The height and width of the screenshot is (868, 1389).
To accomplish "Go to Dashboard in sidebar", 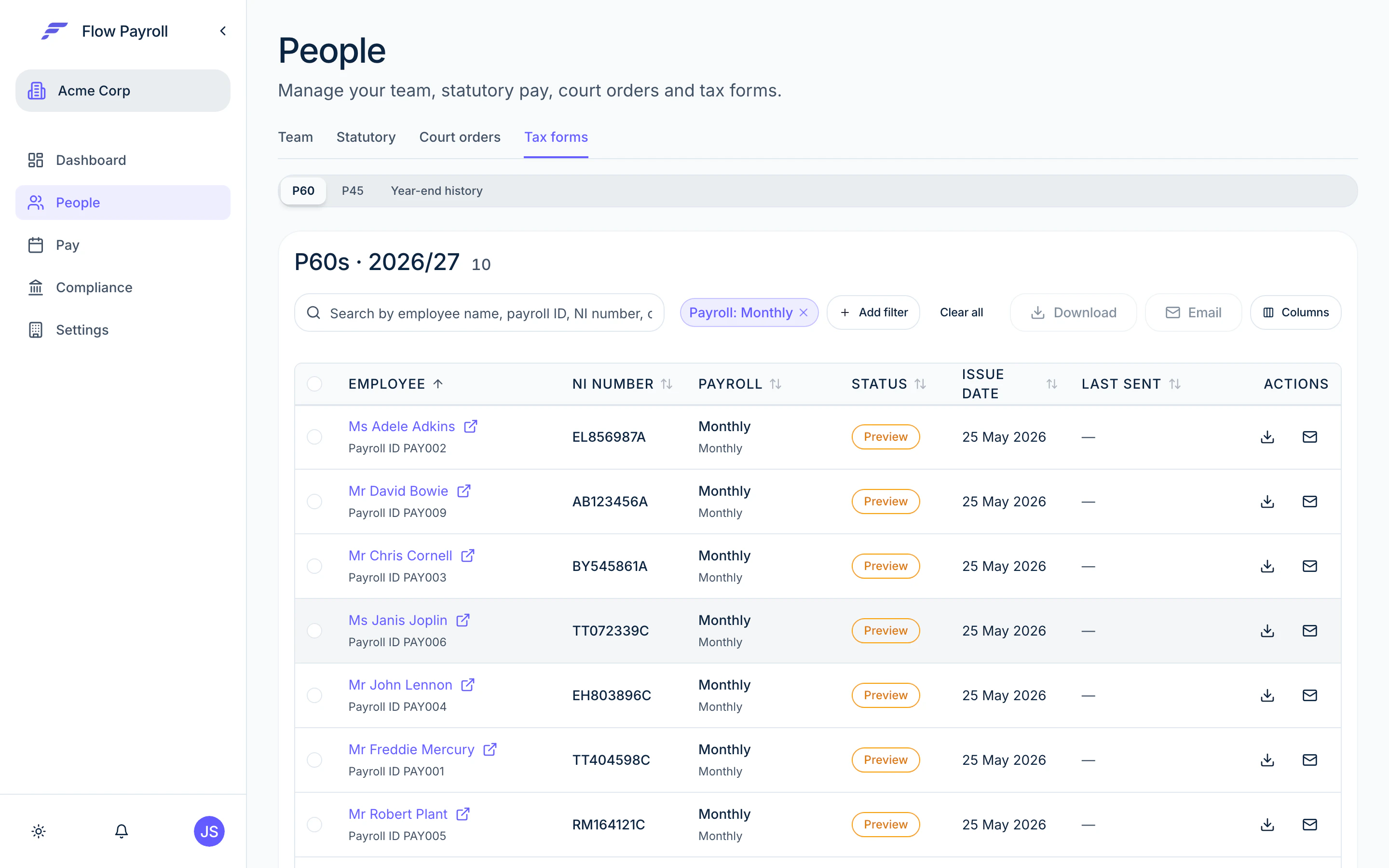I will pos(123,160).
